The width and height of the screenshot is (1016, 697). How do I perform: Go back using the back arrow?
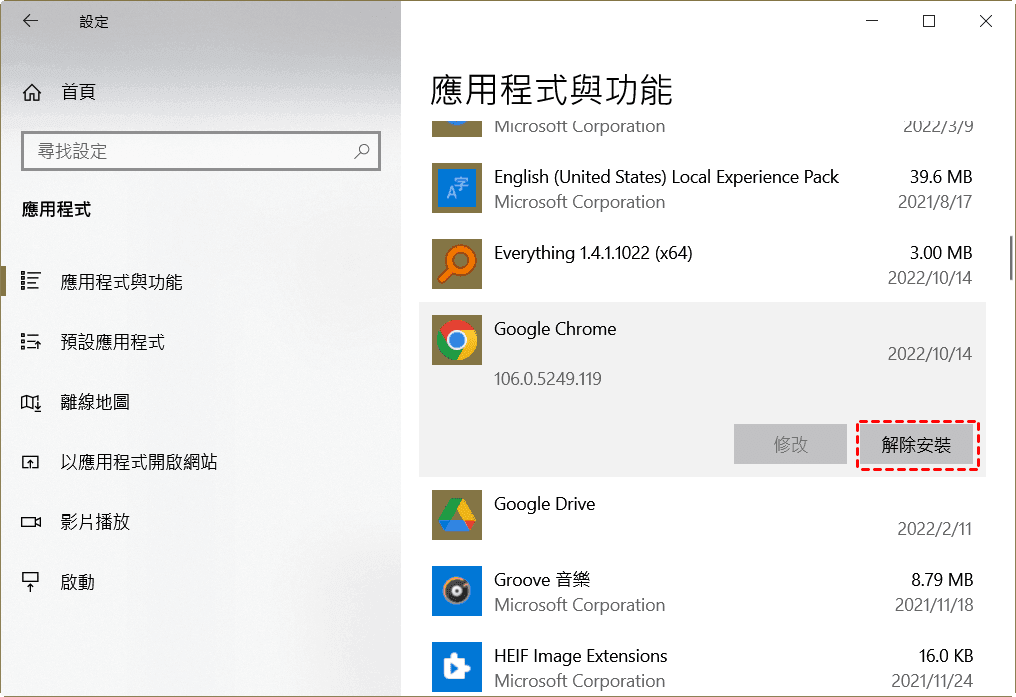(31, 21)
